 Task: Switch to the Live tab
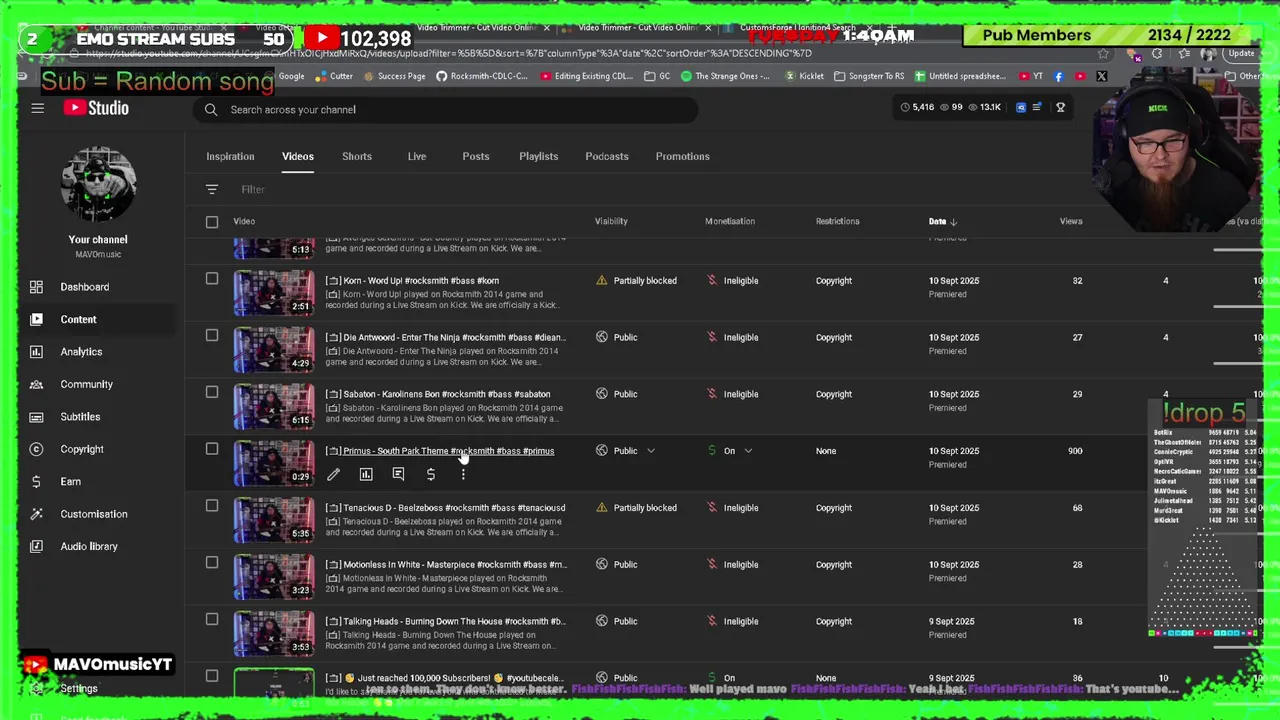(417, 156)
